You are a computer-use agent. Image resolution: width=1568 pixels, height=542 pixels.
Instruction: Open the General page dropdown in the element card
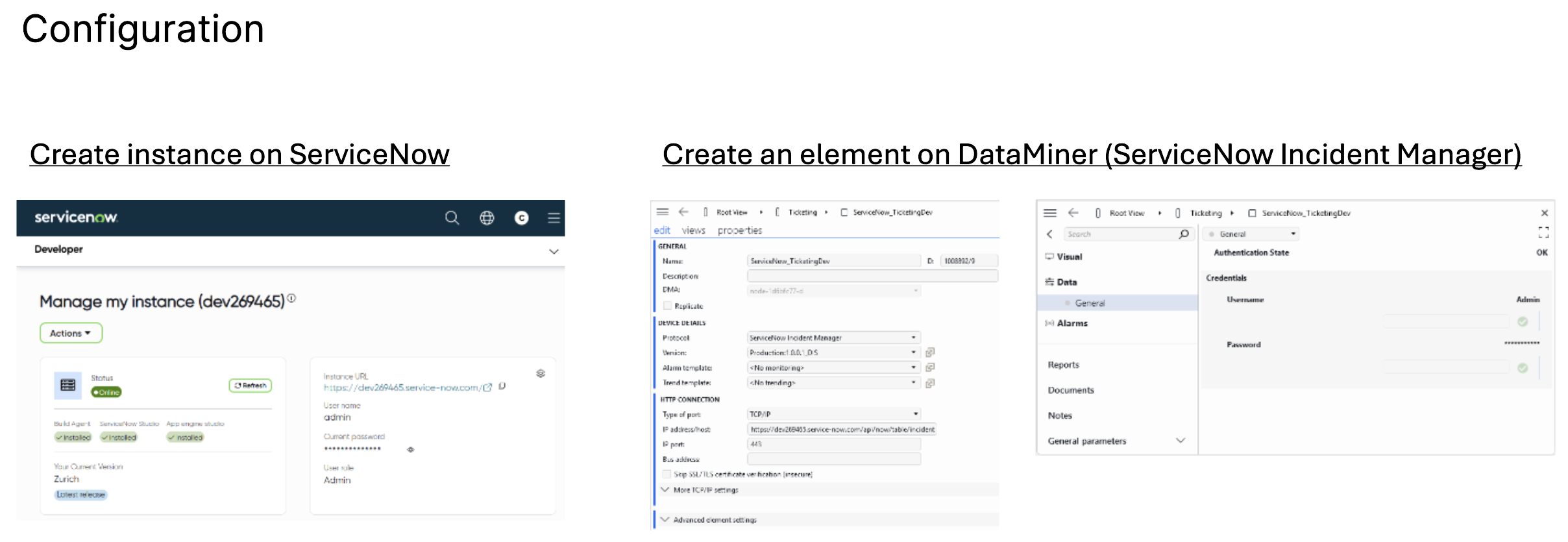pos(1252,234)
